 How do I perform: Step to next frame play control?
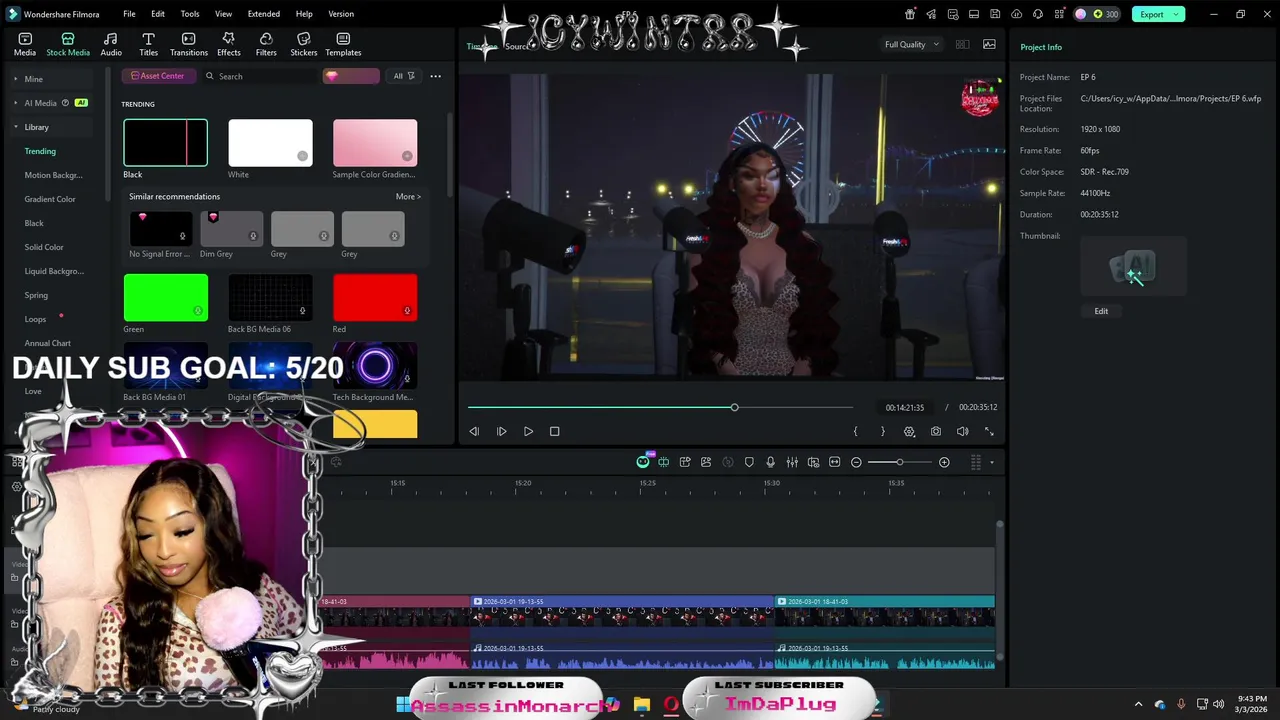[501, 431]
